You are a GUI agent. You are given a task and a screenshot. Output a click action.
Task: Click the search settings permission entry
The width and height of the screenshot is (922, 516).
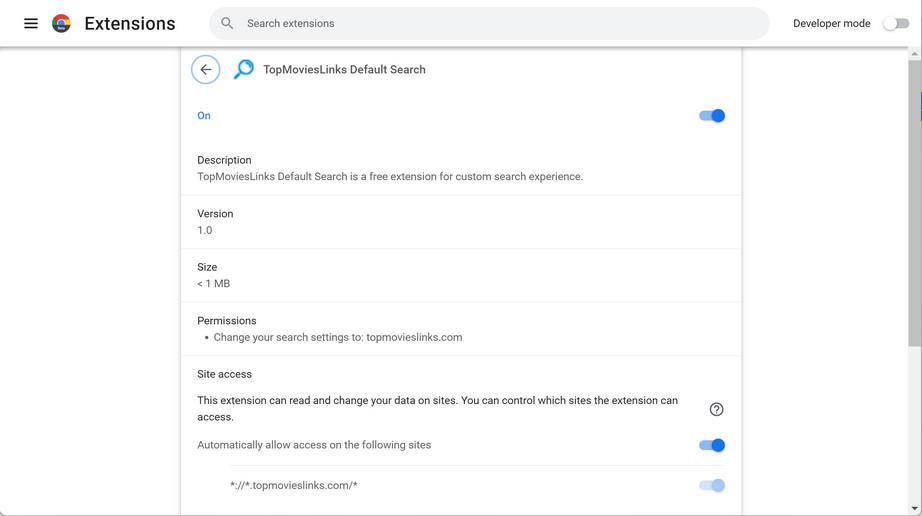coord(338,337)
